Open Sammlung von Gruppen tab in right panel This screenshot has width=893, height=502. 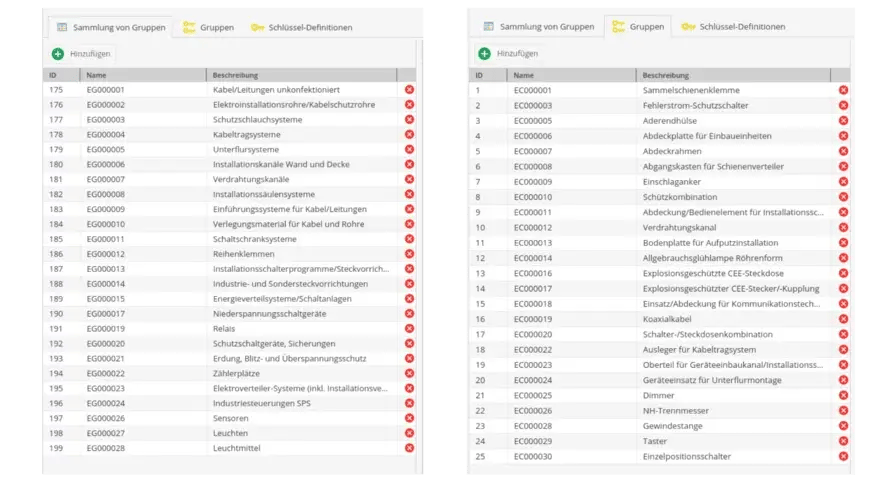click(x=538, y=26)
